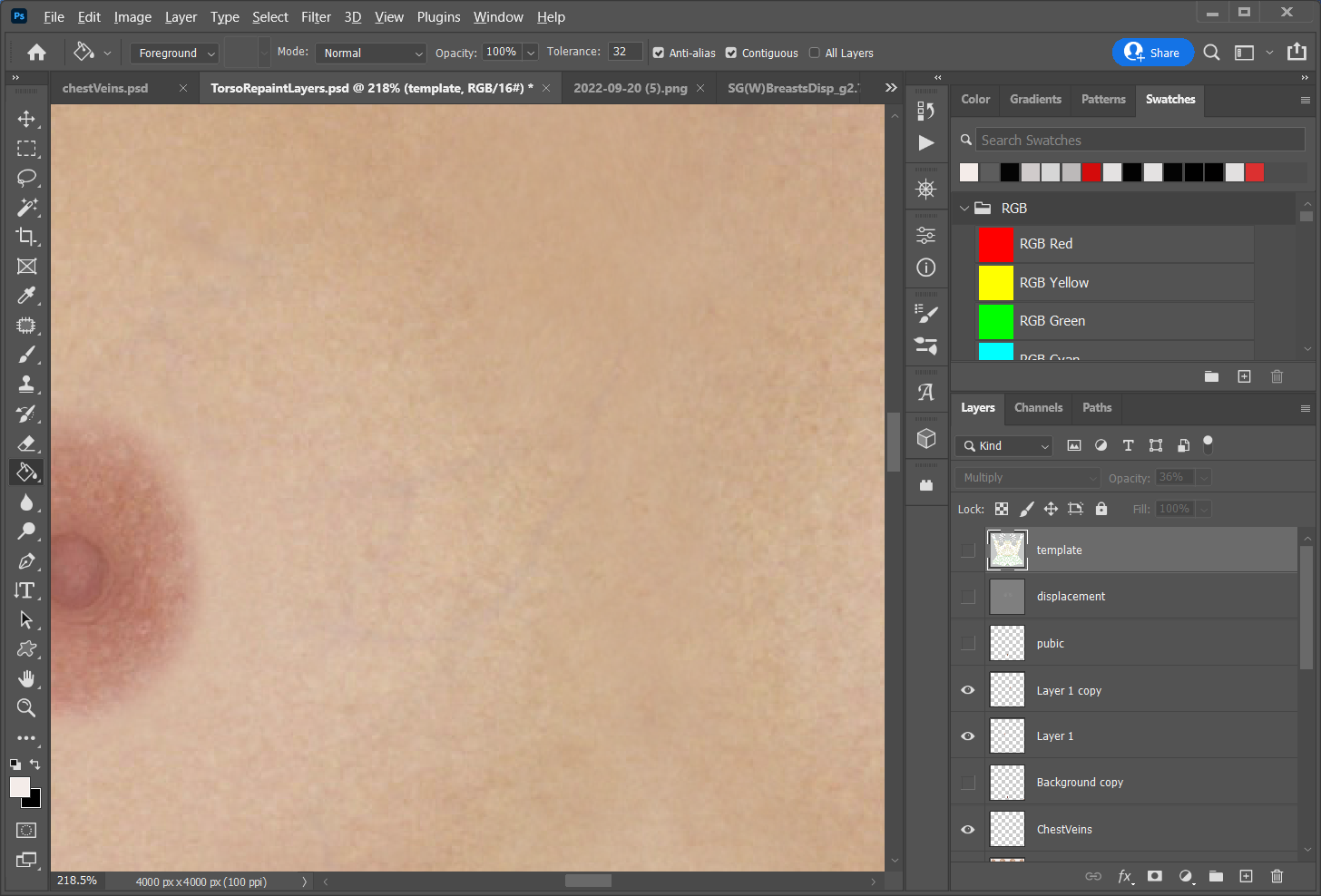Select the Hand tool
The width and height of the screenshot is (1321, 896).
coord(26,678)
